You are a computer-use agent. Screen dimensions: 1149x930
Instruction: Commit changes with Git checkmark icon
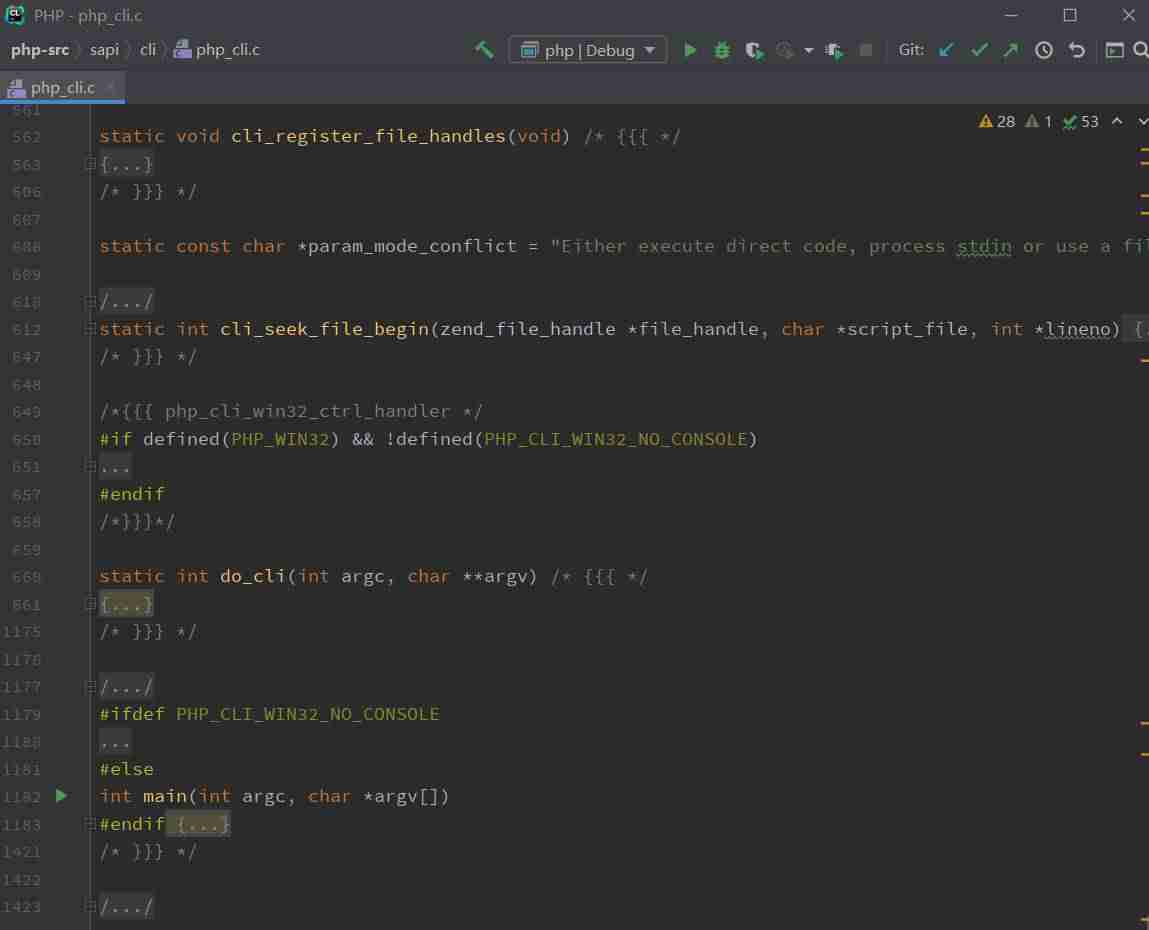click(x=979, y=50)
